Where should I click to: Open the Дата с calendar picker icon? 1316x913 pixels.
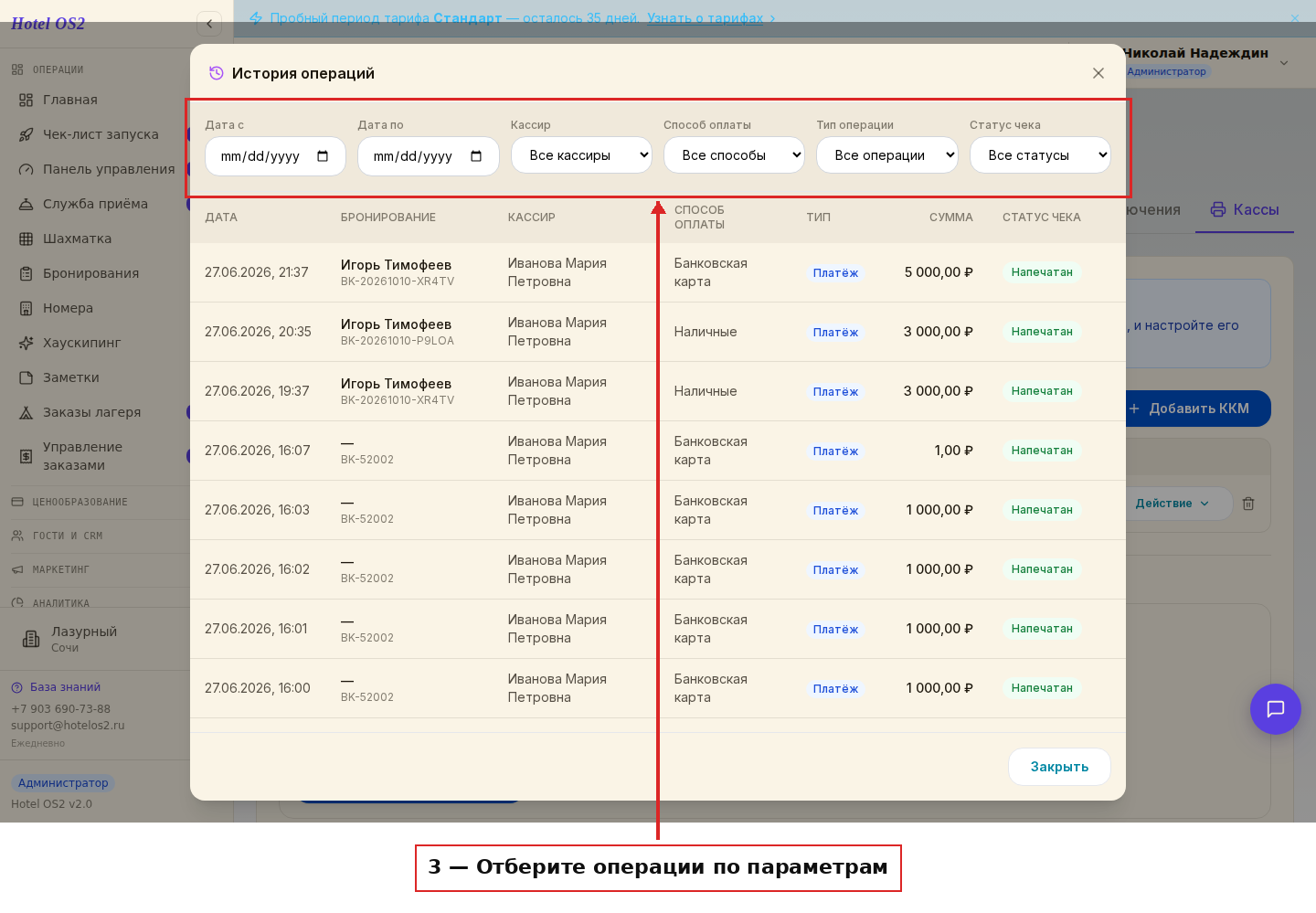pos(323,156)
